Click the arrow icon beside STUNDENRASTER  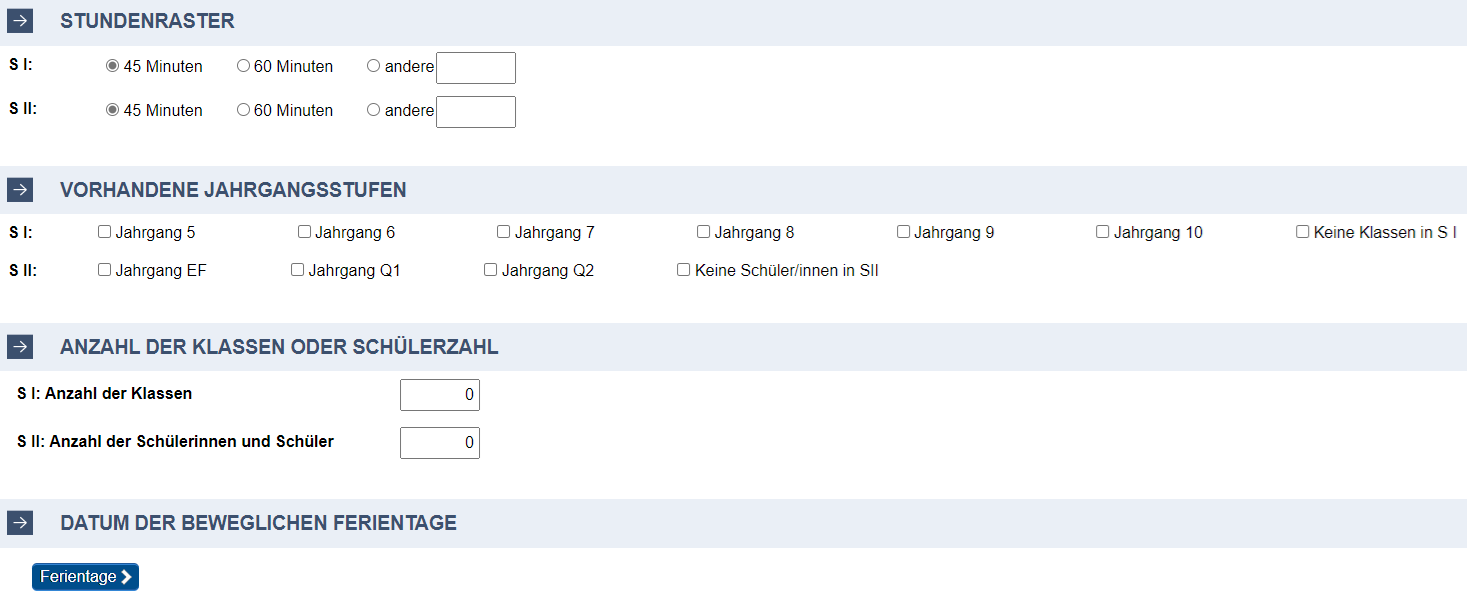point(20,21)
